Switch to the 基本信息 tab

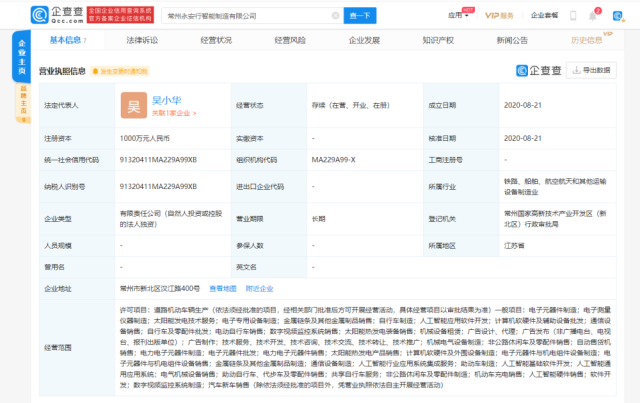[68, 40]
